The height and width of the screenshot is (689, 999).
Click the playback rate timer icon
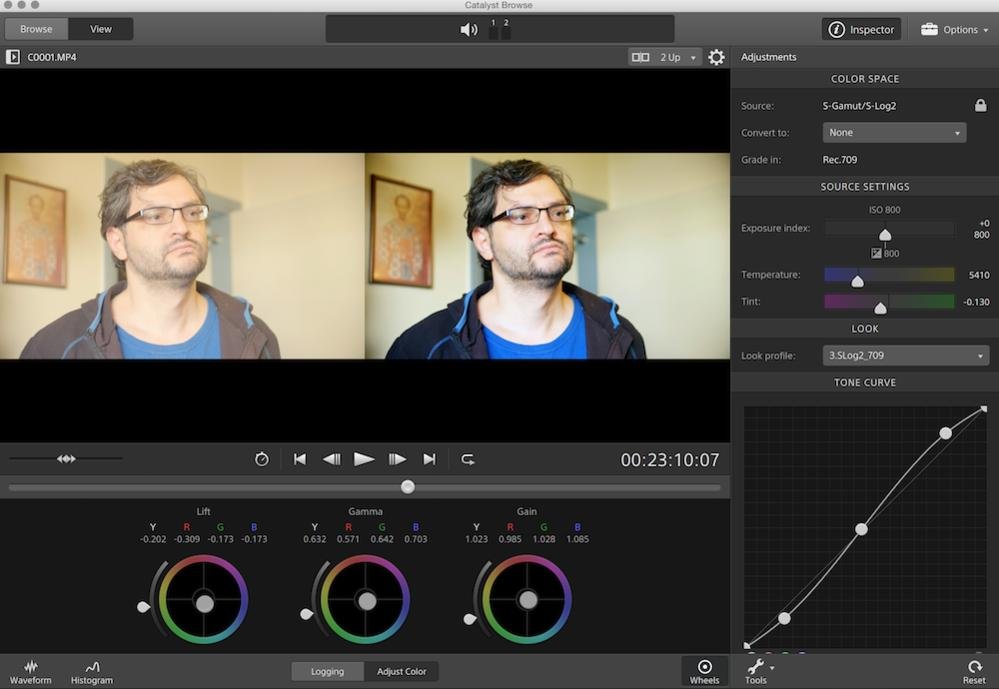[262, 459]
